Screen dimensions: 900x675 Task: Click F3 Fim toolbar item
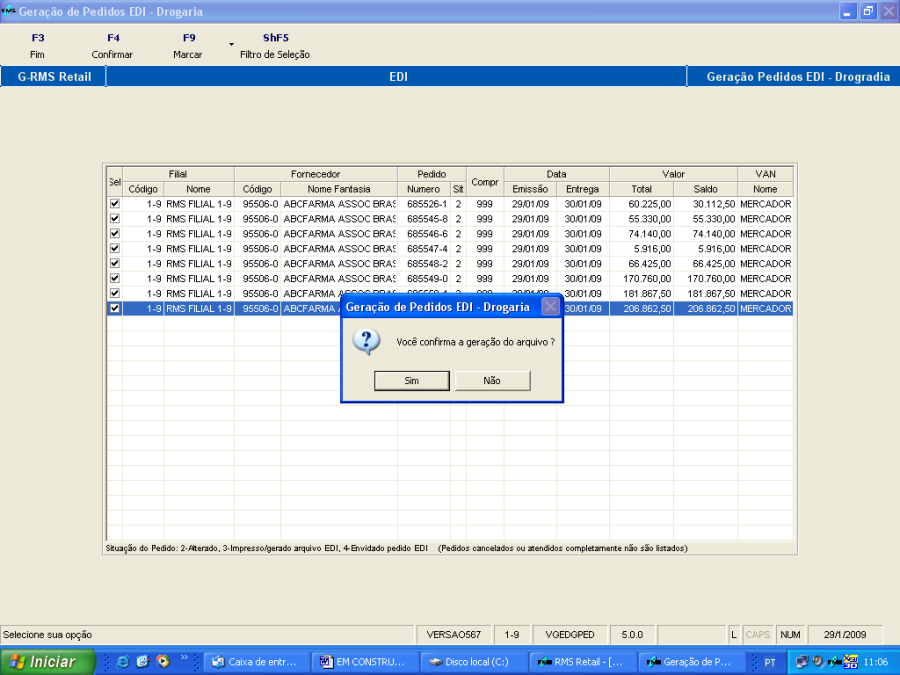pyautogui.click(x=37, y=46)
